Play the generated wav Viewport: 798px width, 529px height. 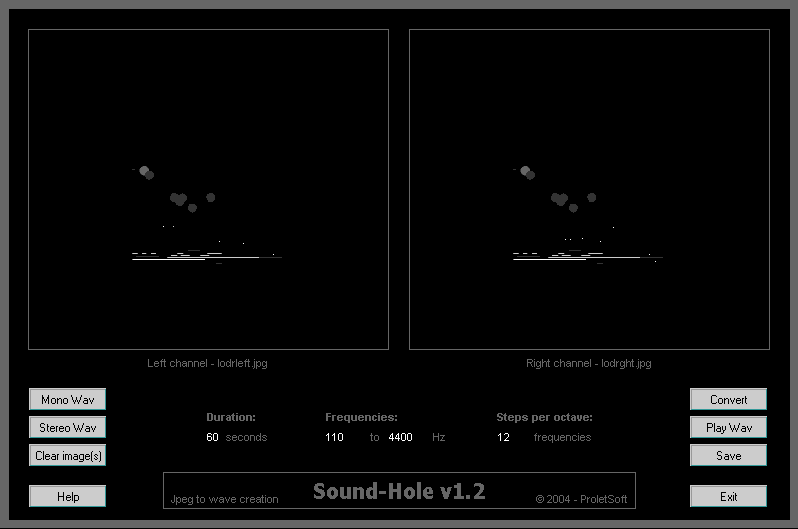(728, 427)
